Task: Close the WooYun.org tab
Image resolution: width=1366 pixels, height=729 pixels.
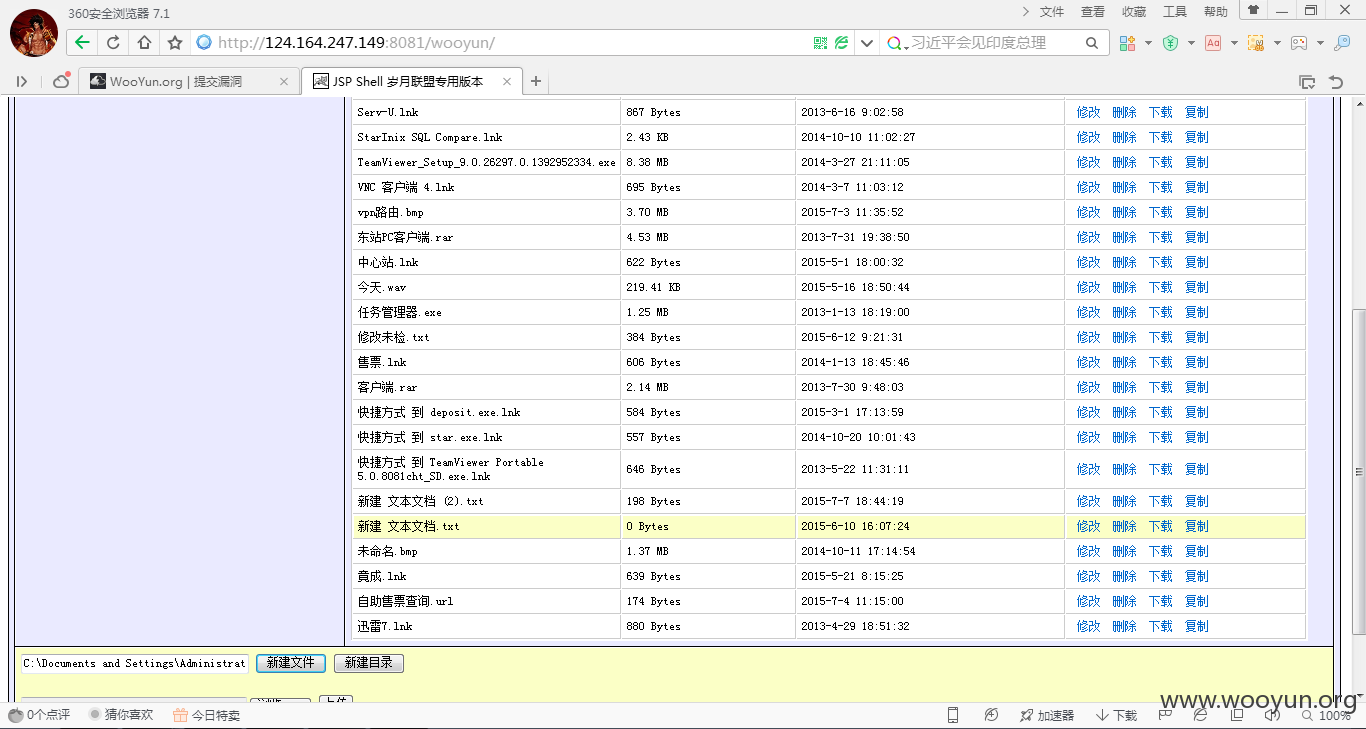Action: click(x=284, y=82)
